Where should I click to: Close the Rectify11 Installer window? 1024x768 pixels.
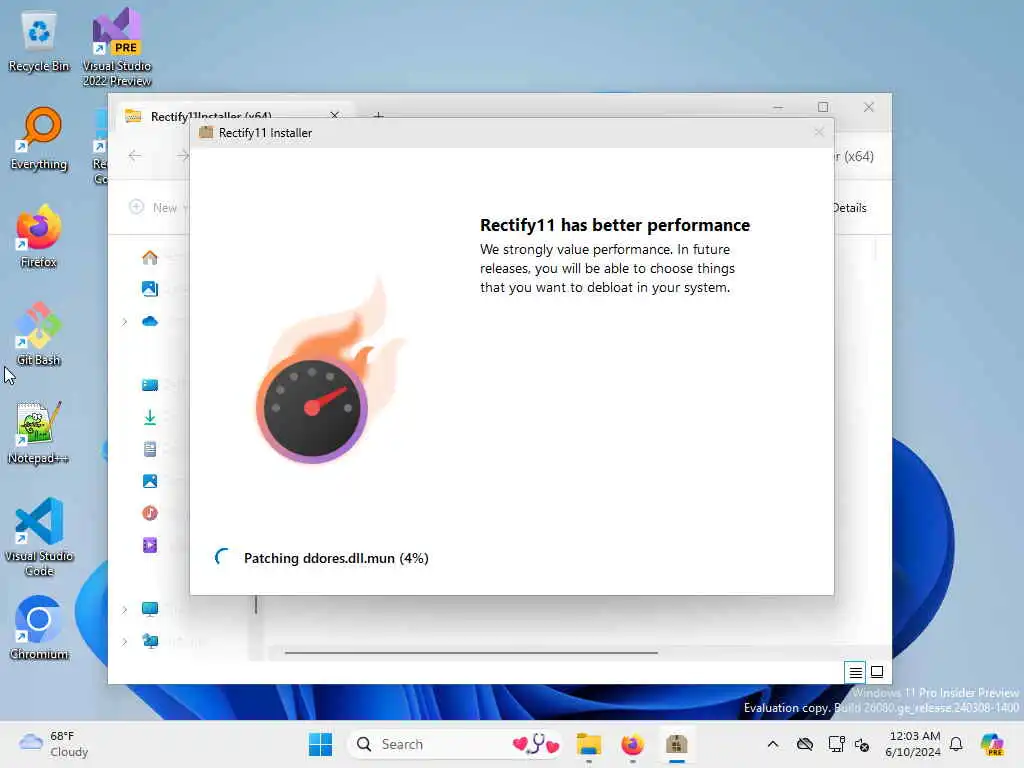[819, 133]
